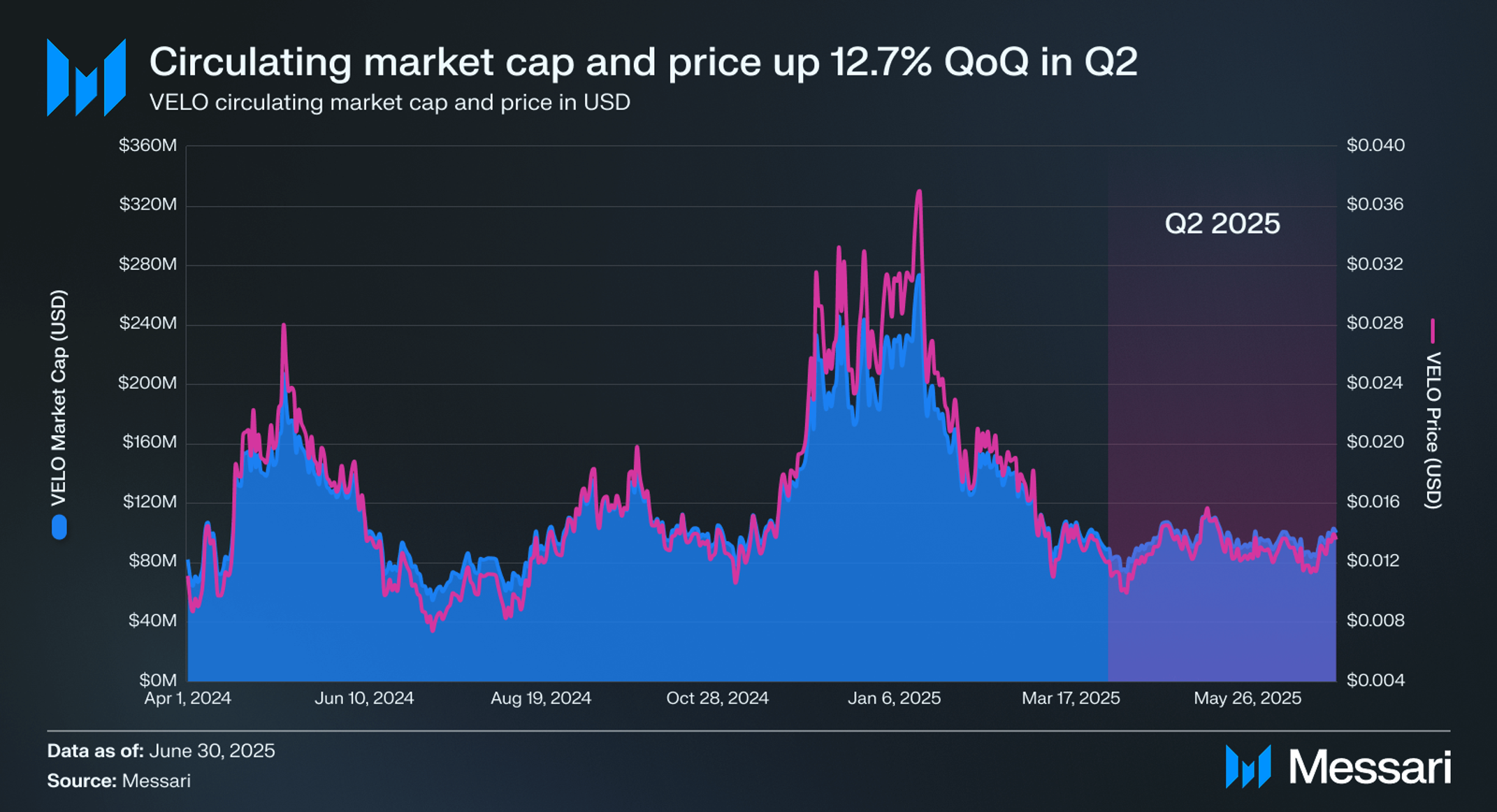Click the pink VELO Price legend marker

coord(1433,331)
